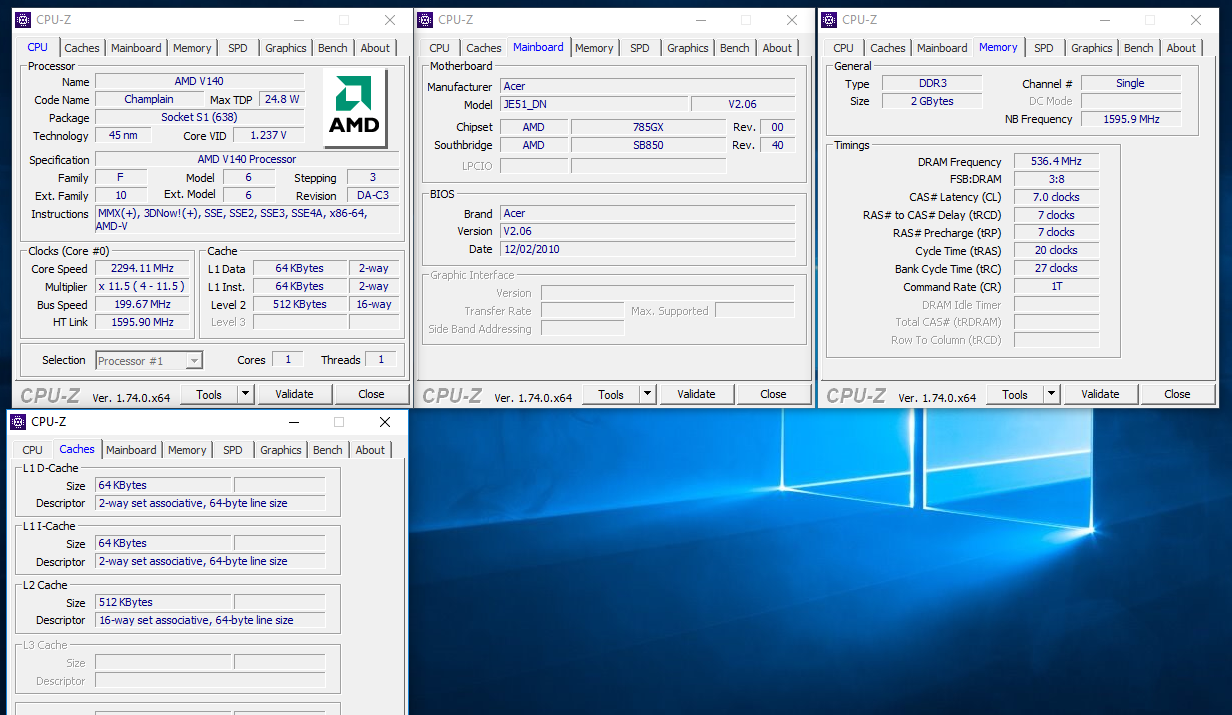Click the AMD logo in CPU window

[x=355, y=108]
